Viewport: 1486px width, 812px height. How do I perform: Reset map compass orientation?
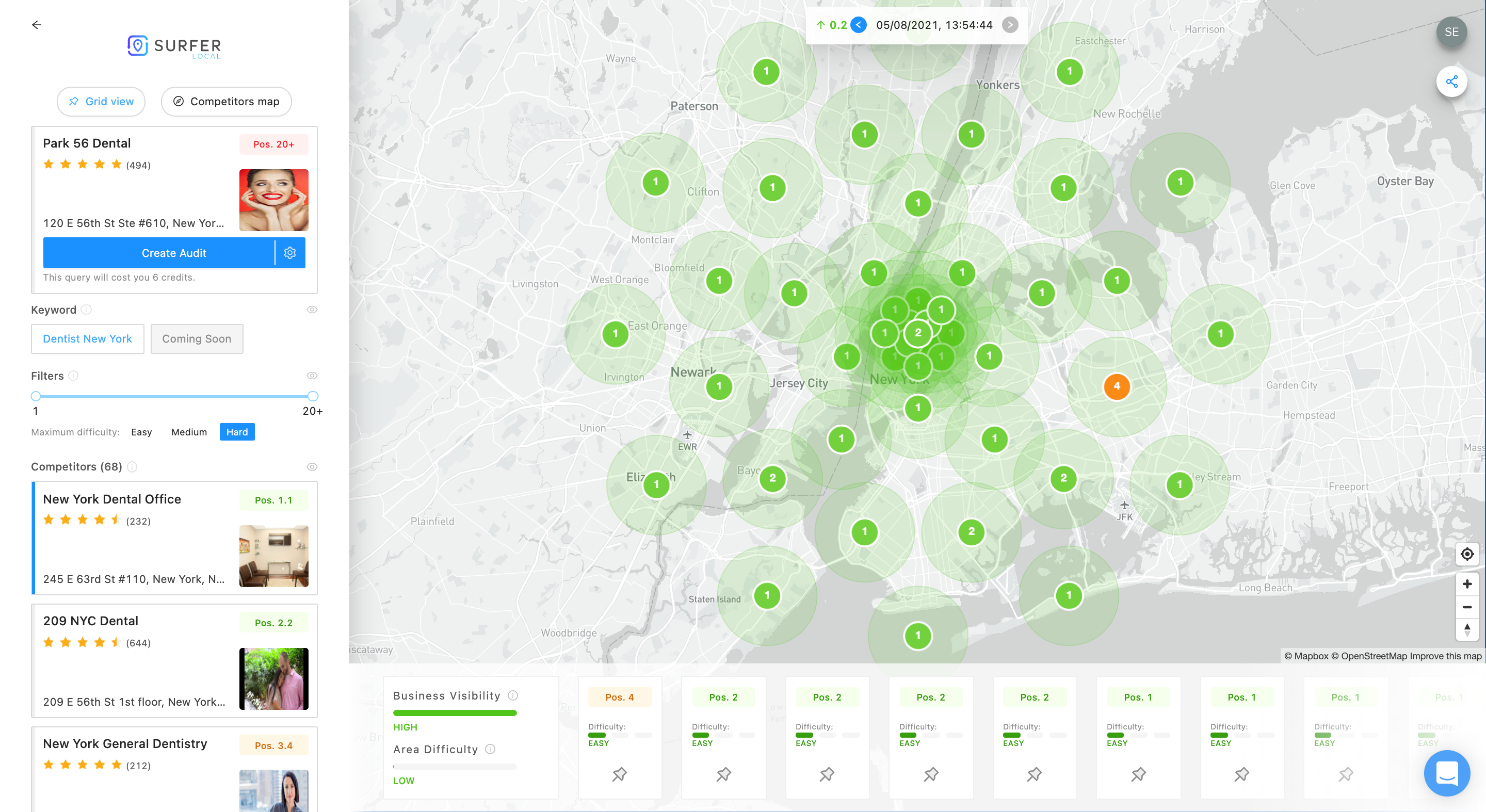coord(1467,629)
